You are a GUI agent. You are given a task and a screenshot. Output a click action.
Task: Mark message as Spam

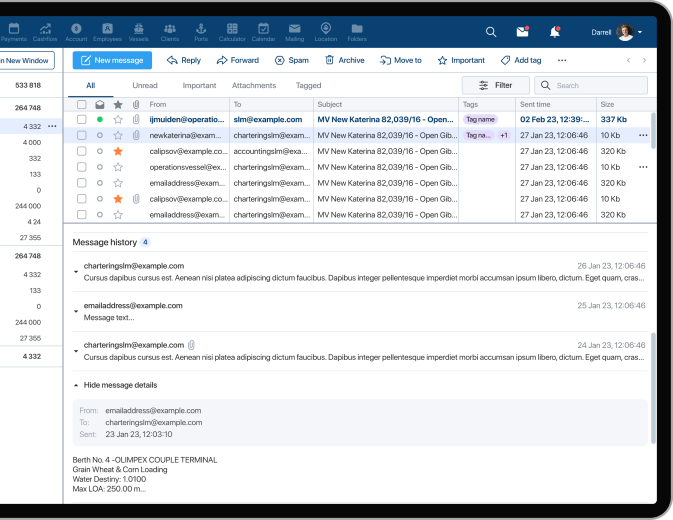click(x=292, y=60)
